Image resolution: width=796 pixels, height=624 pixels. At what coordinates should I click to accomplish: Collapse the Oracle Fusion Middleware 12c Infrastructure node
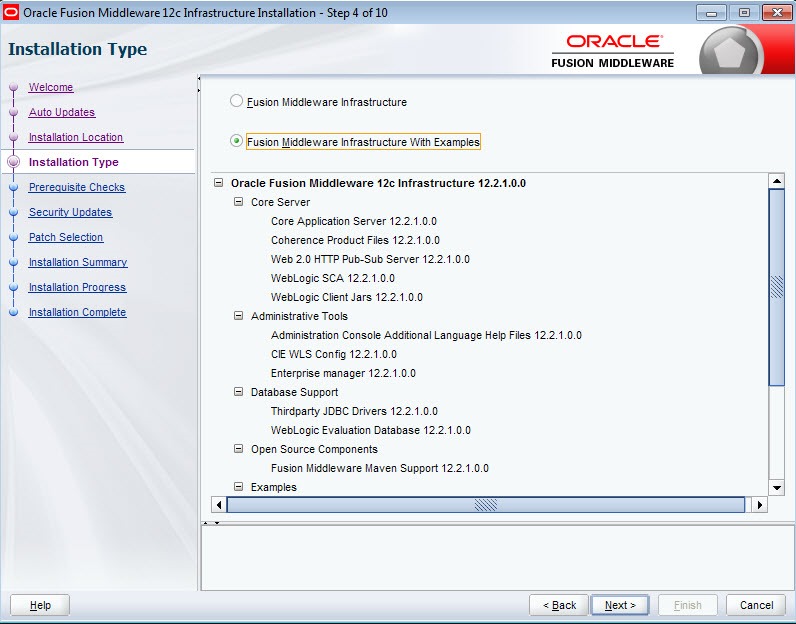[x=218, y=182]
